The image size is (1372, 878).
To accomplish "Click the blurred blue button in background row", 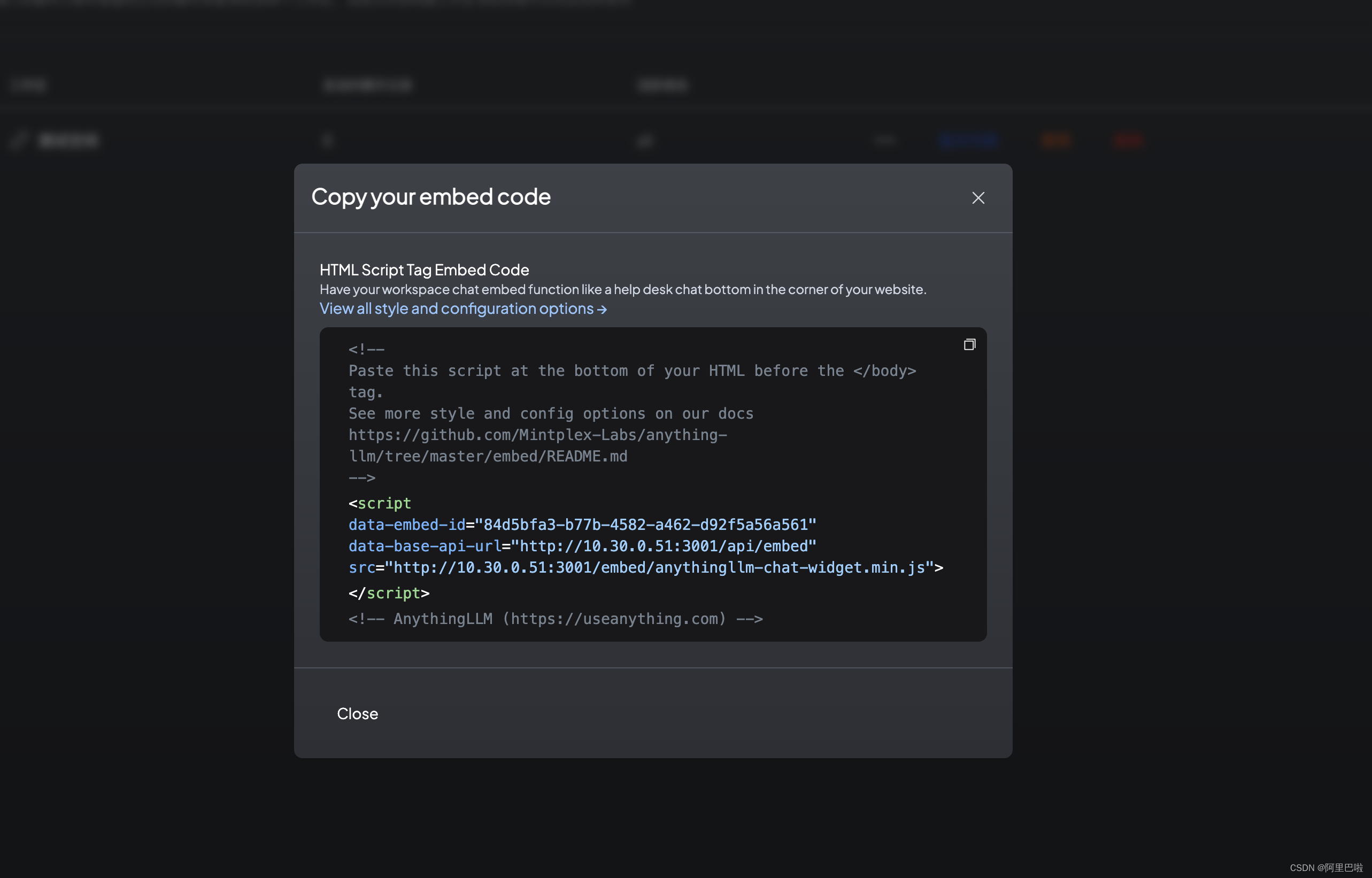I will 969,140.
